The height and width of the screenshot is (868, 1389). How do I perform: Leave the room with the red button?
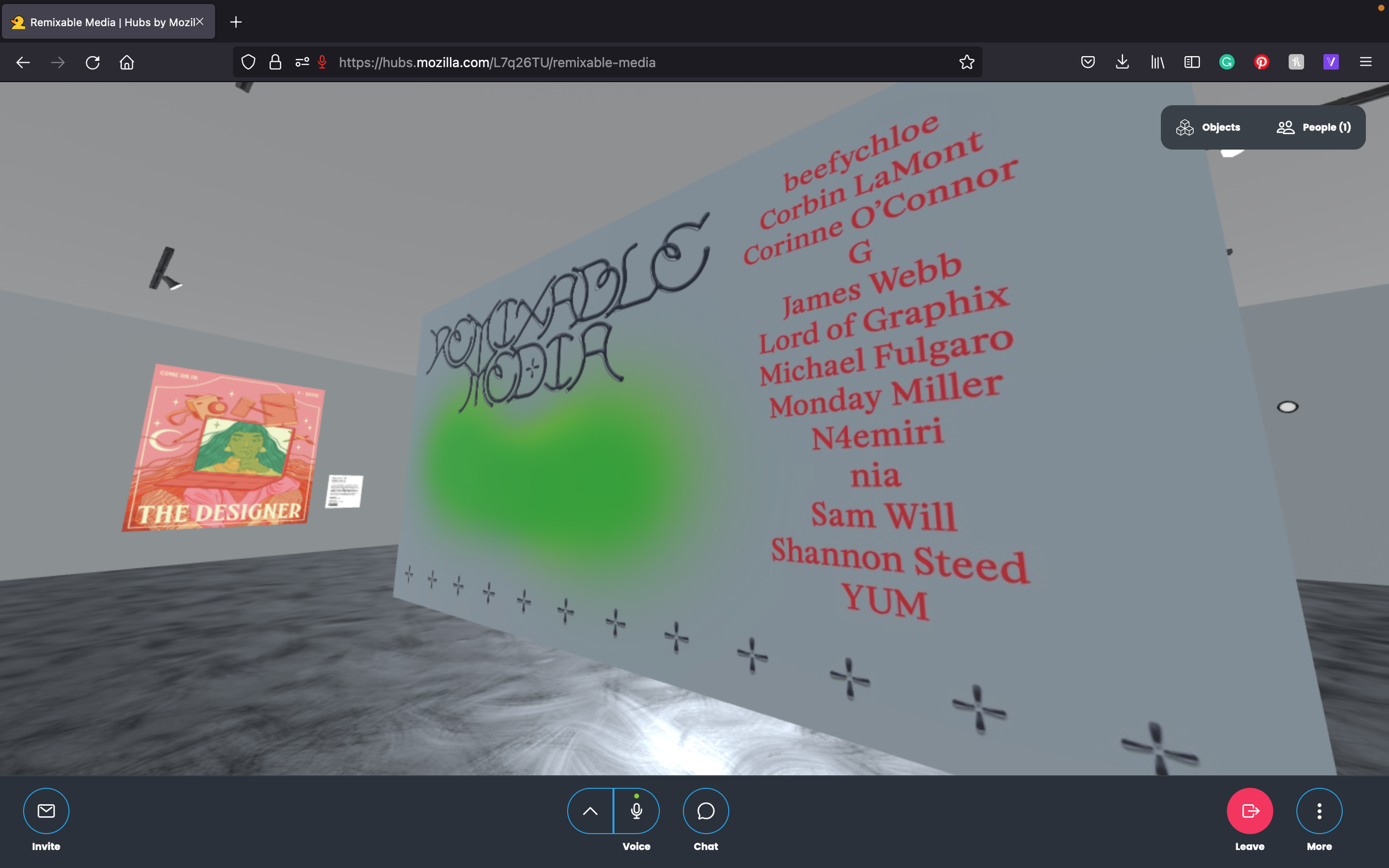1250,811
